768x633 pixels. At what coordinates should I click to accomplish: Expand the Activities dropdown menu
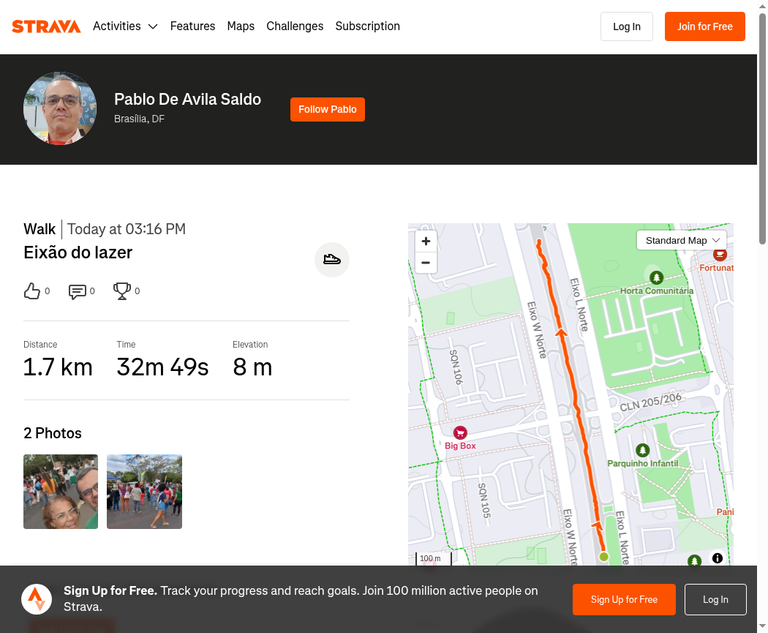pyautogui.click(x=125, y=26)
